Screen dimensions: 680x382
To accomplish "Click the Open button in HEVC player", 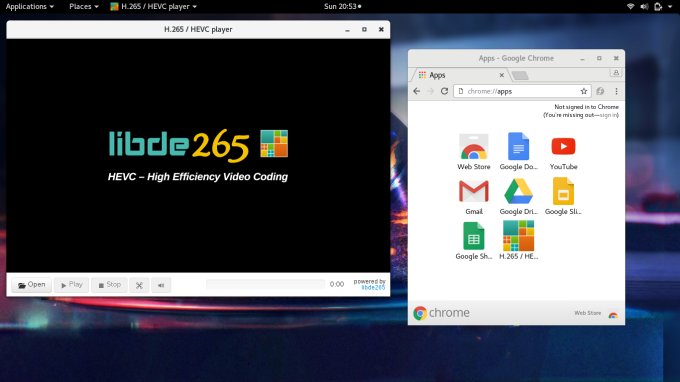I will [31, 285].
